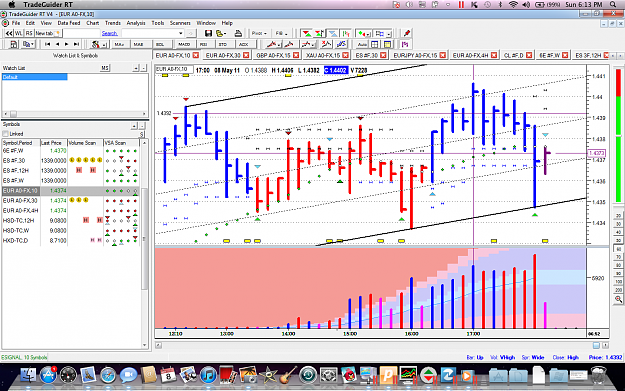Viewport: 625px width, 391px height.
Task: Click the VSA Scan column header
Action: tap(121, 143)
